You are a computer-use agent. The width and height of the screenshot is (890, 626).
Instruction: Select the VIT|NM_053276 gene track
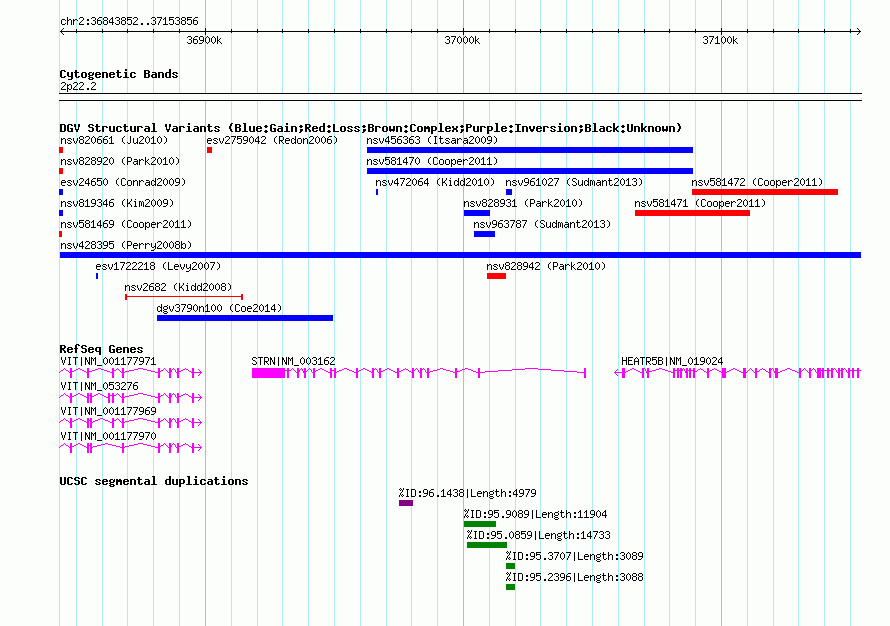pos(131,398)
